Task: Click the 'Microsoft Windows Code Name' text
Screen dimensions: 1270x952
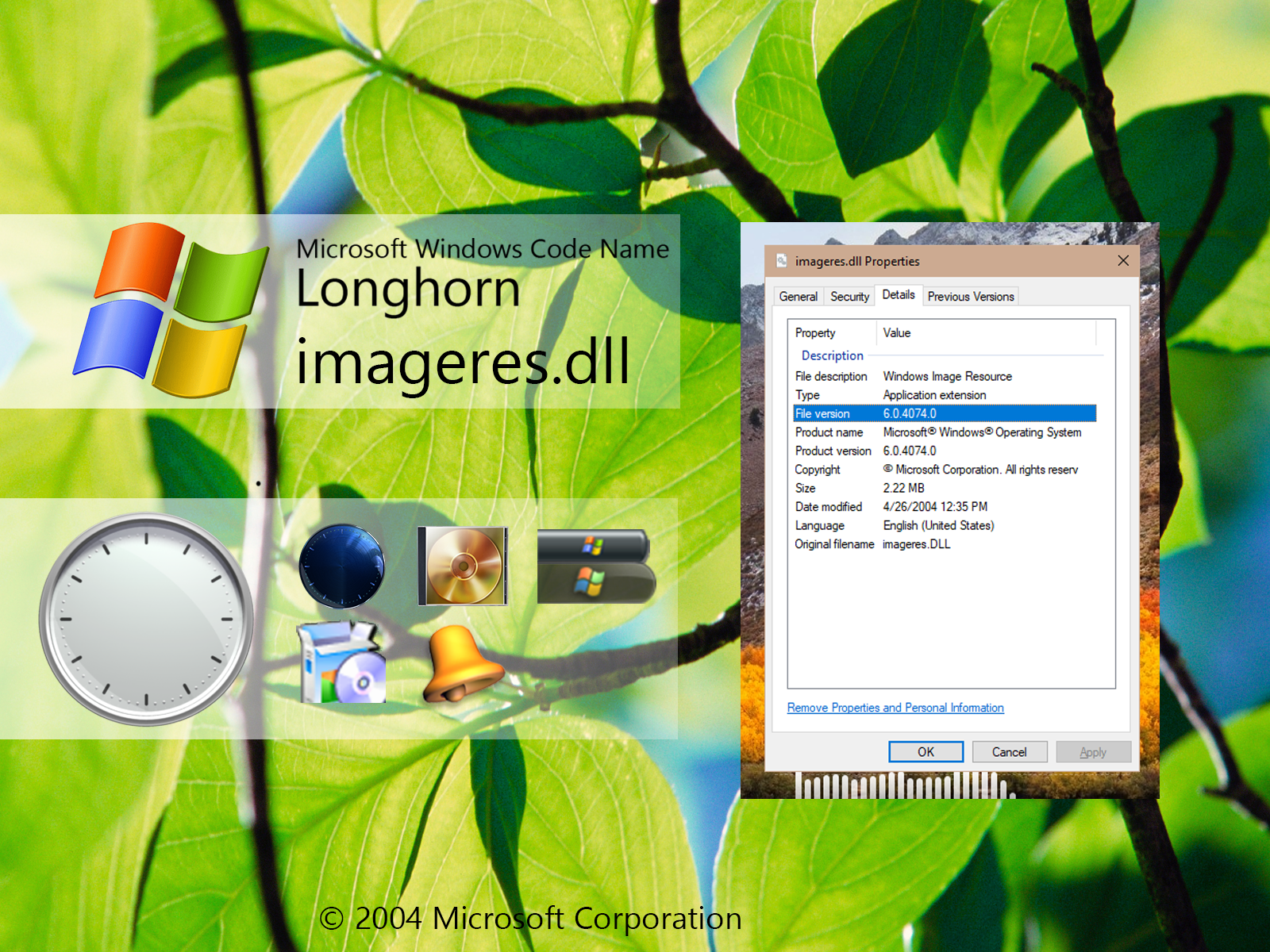Action: point(483,249)
